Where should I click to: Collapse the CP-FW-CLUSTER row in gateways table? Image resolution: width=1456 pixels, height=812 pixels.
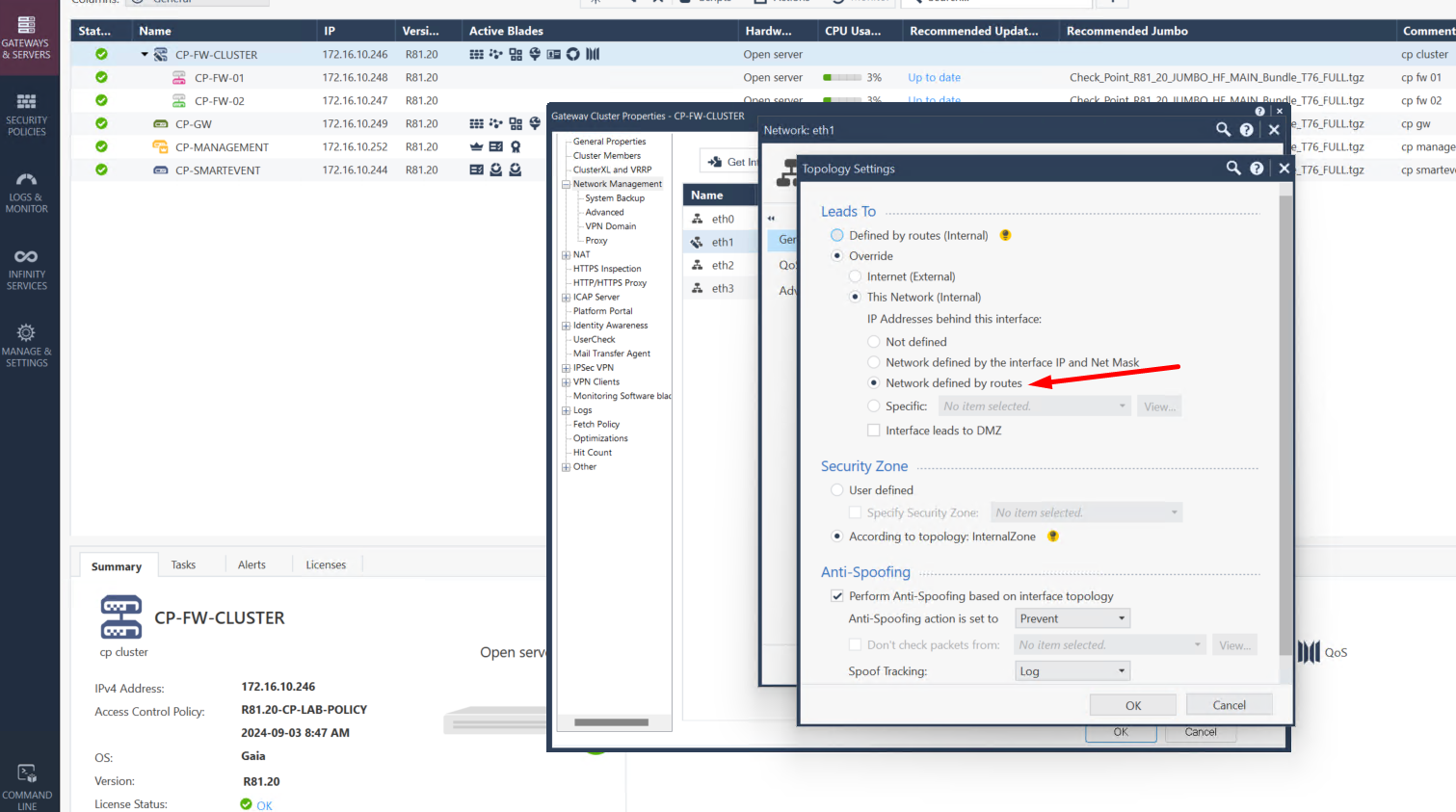(145, 55)
